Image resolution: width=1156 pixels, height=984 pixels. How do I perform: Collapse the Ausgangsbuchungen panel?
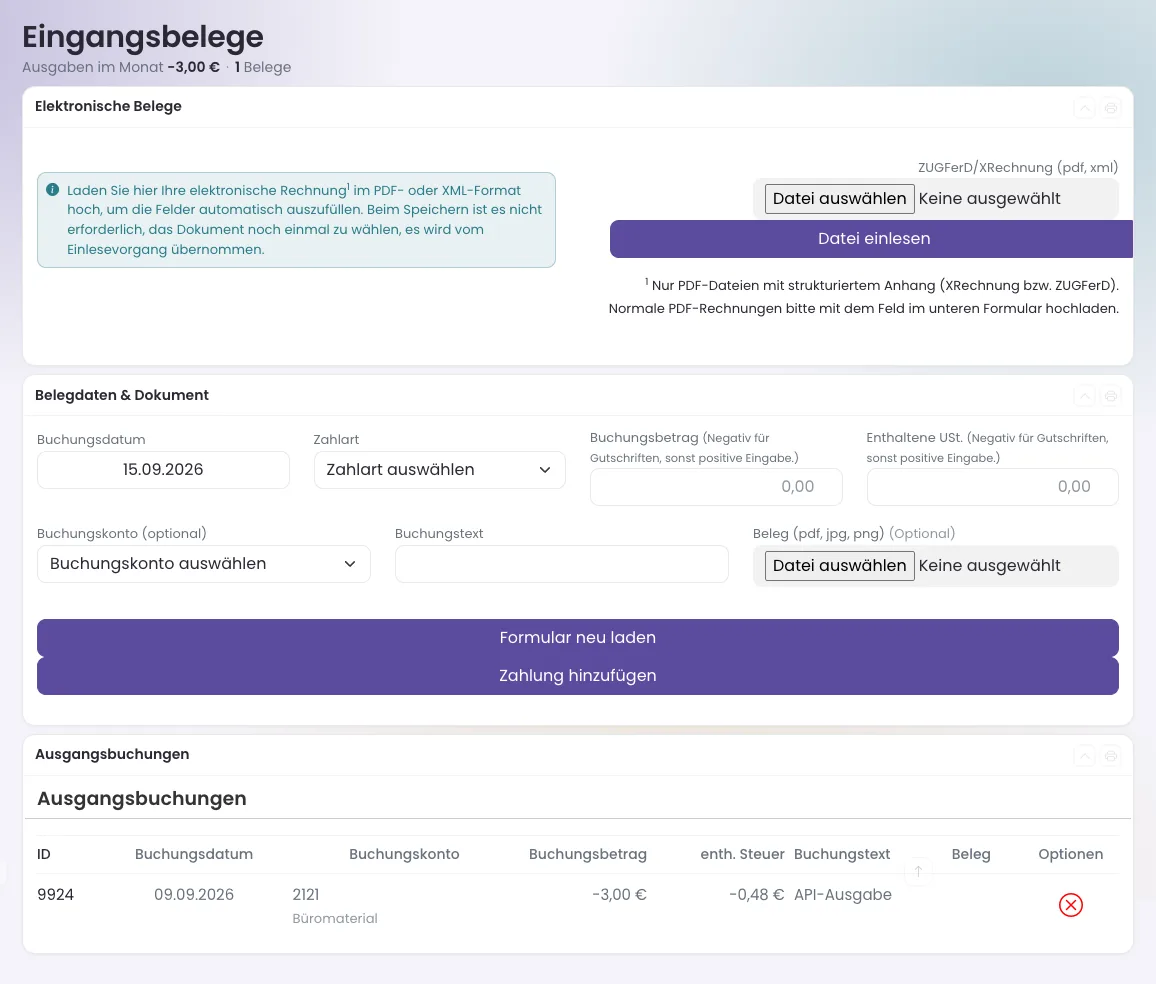click(x=1084, y=756)
